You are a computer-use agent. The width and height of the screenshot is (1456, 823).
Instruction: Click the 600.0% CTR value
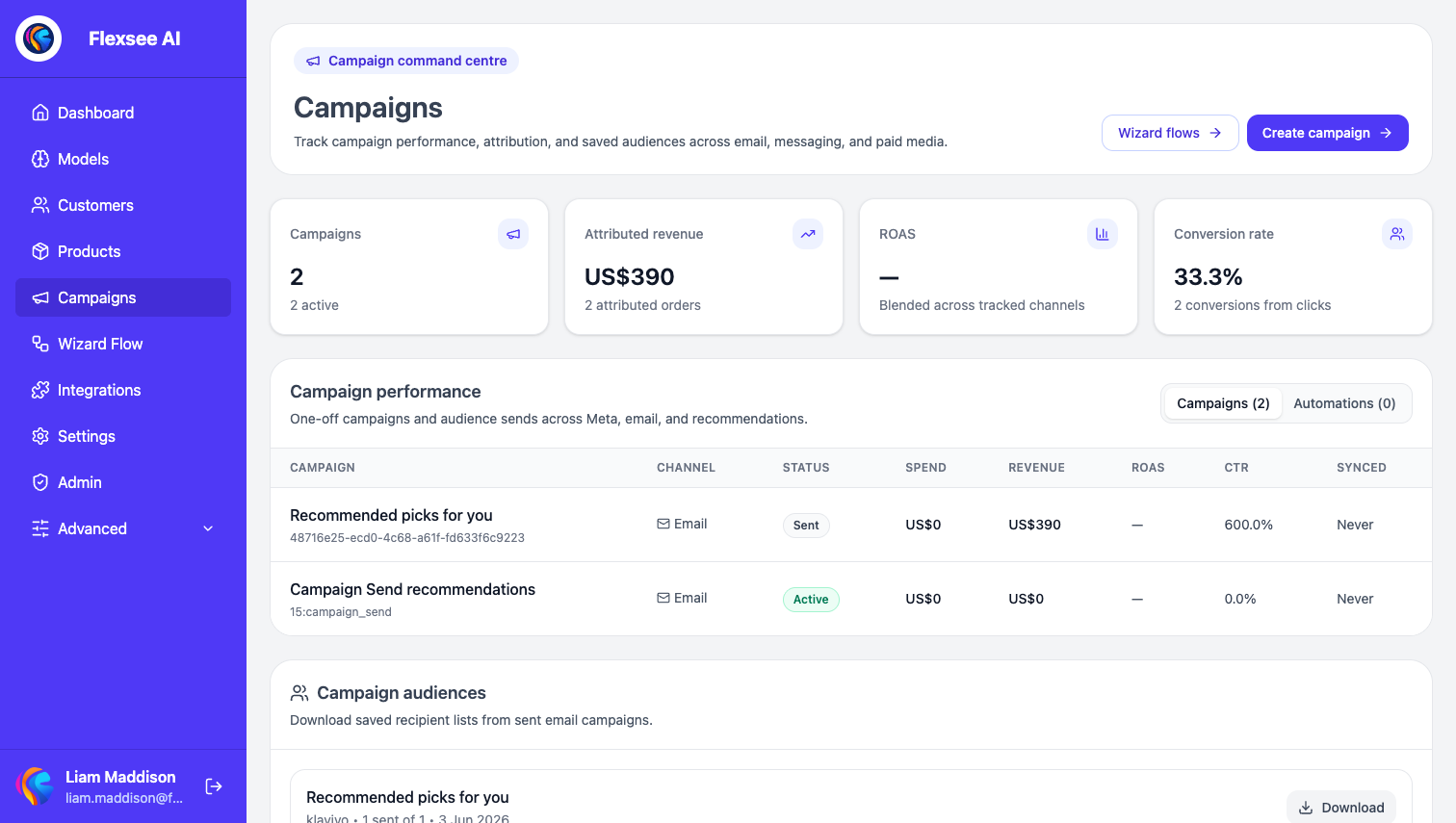point(1249,525)
